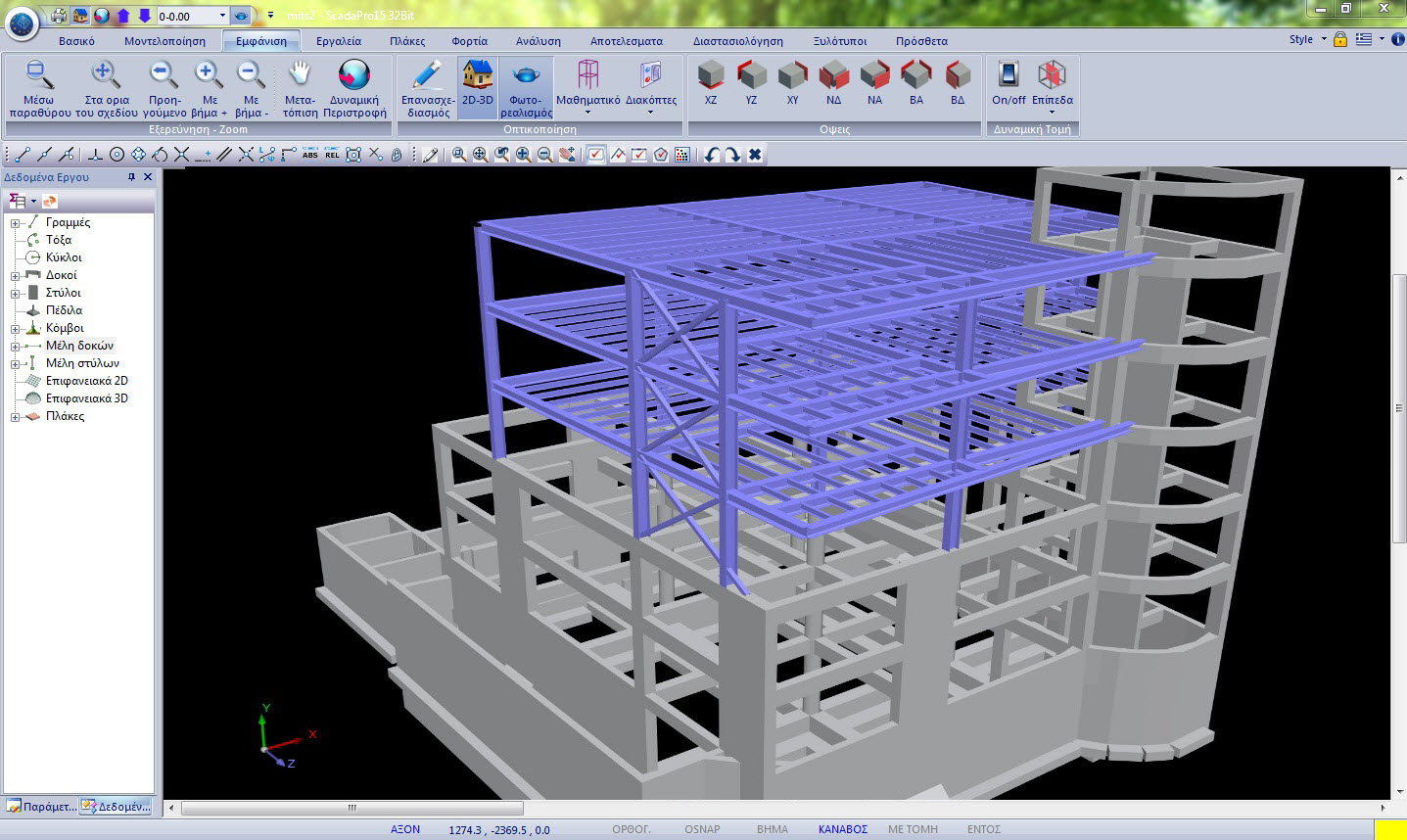Image resolution: width=1407 pixels, height=840 pixels.
Task: Toggle the dynamic section On/off switch
Action: (x=1008, y=76)
